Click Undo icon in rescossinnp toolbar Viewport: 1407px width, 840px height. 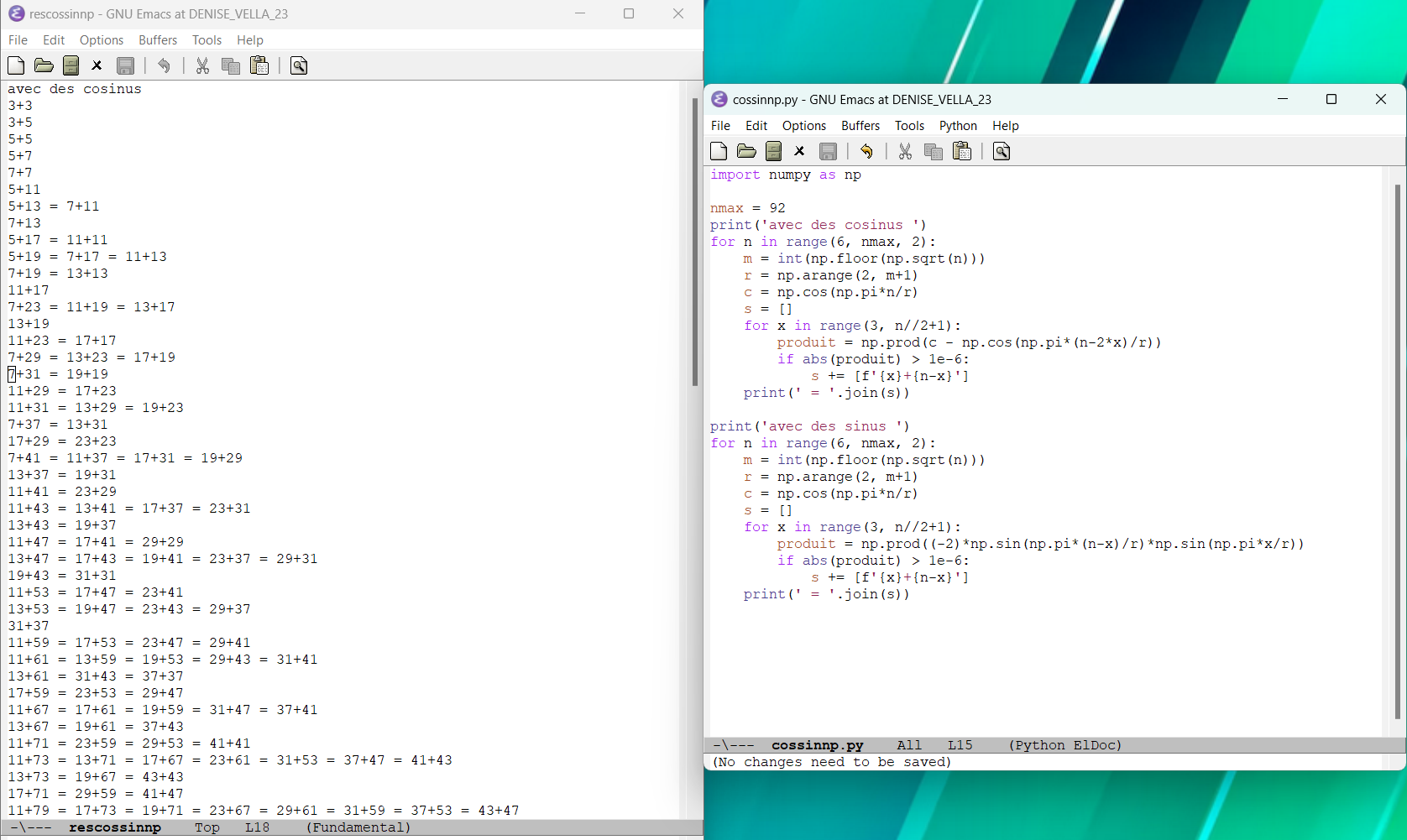164,65
